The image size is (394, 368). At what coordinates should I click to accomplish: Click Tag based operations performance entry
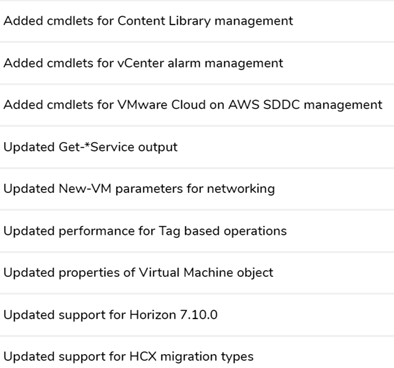pyautogui.click(x=197, y=231)
